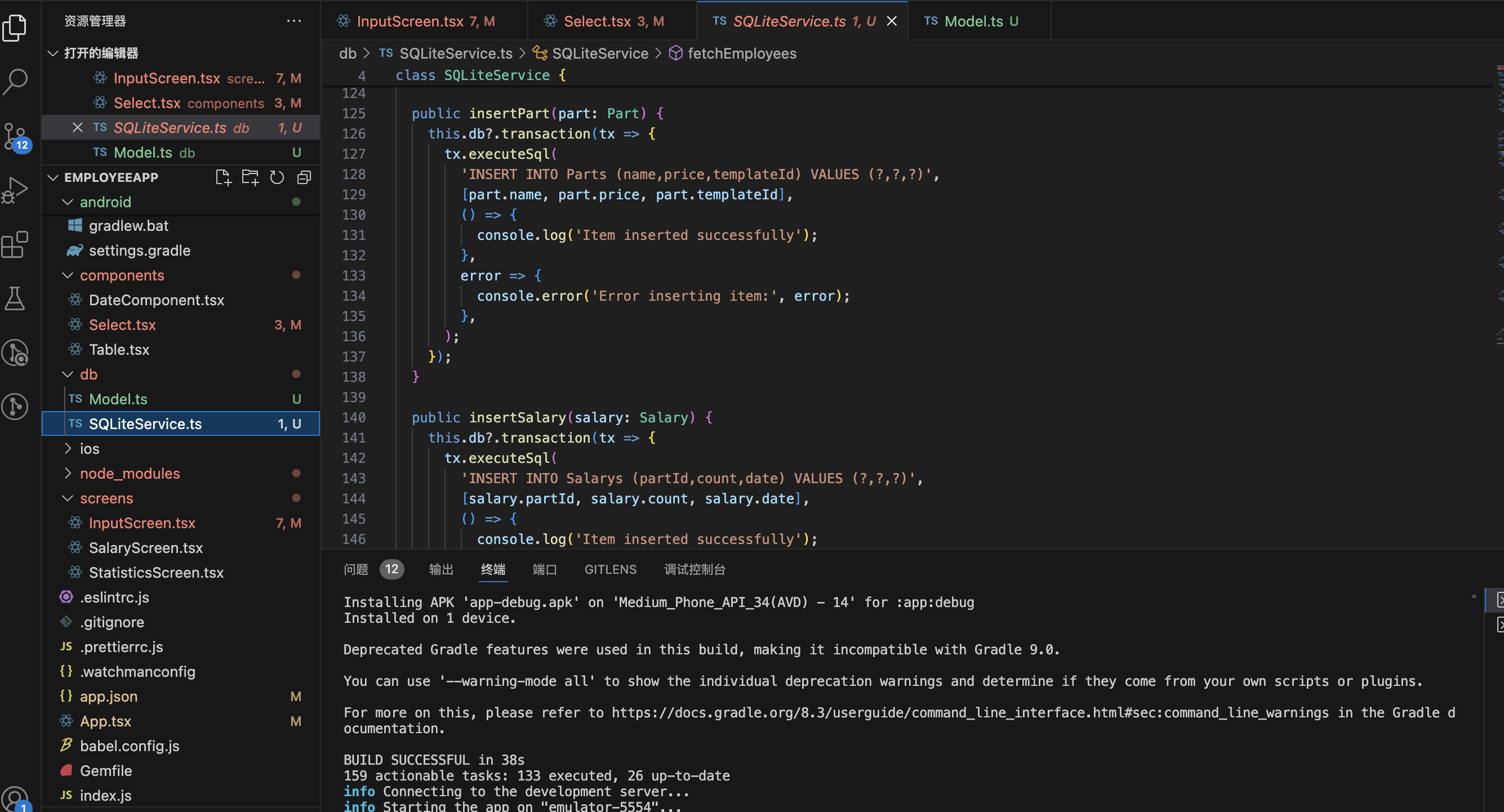Open .gitignore file
The height and width of the screenshot is (812, 1504).
pyautogui.click(x=181, y=622)
